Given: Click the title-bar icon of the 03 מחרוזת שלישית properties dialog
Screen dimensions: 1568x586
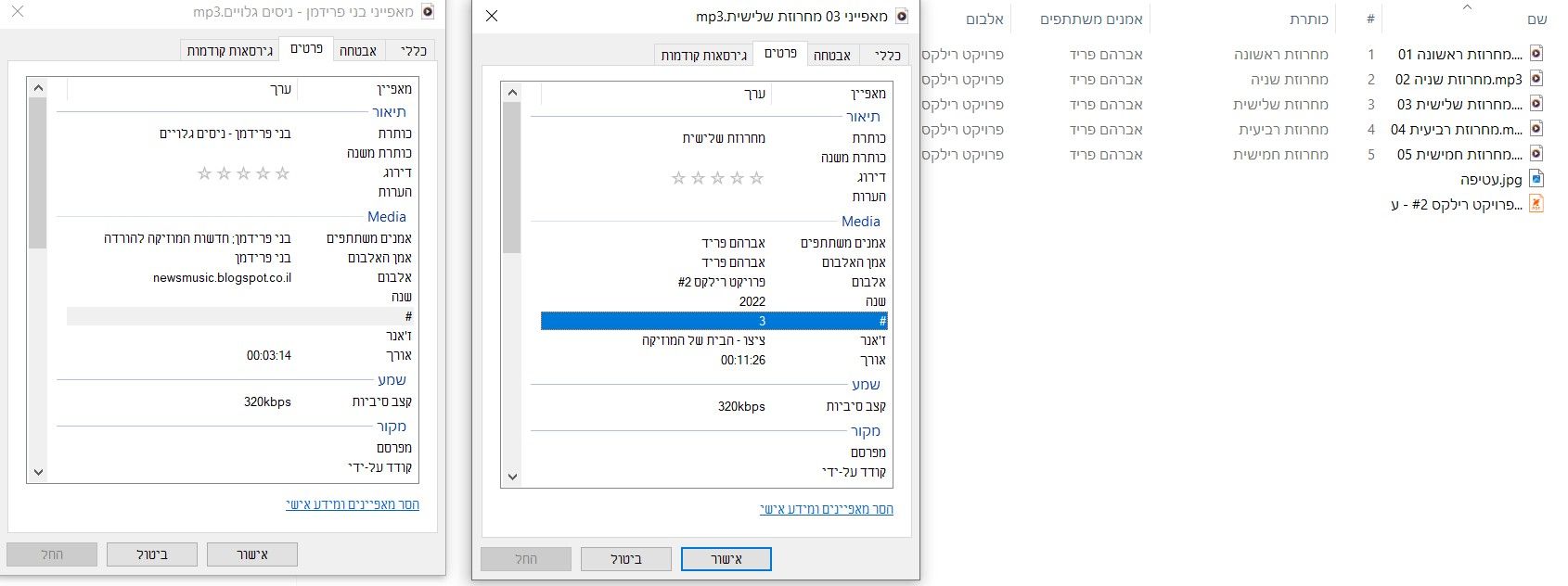Looking at the screenshot, I should tap(901, 16).
